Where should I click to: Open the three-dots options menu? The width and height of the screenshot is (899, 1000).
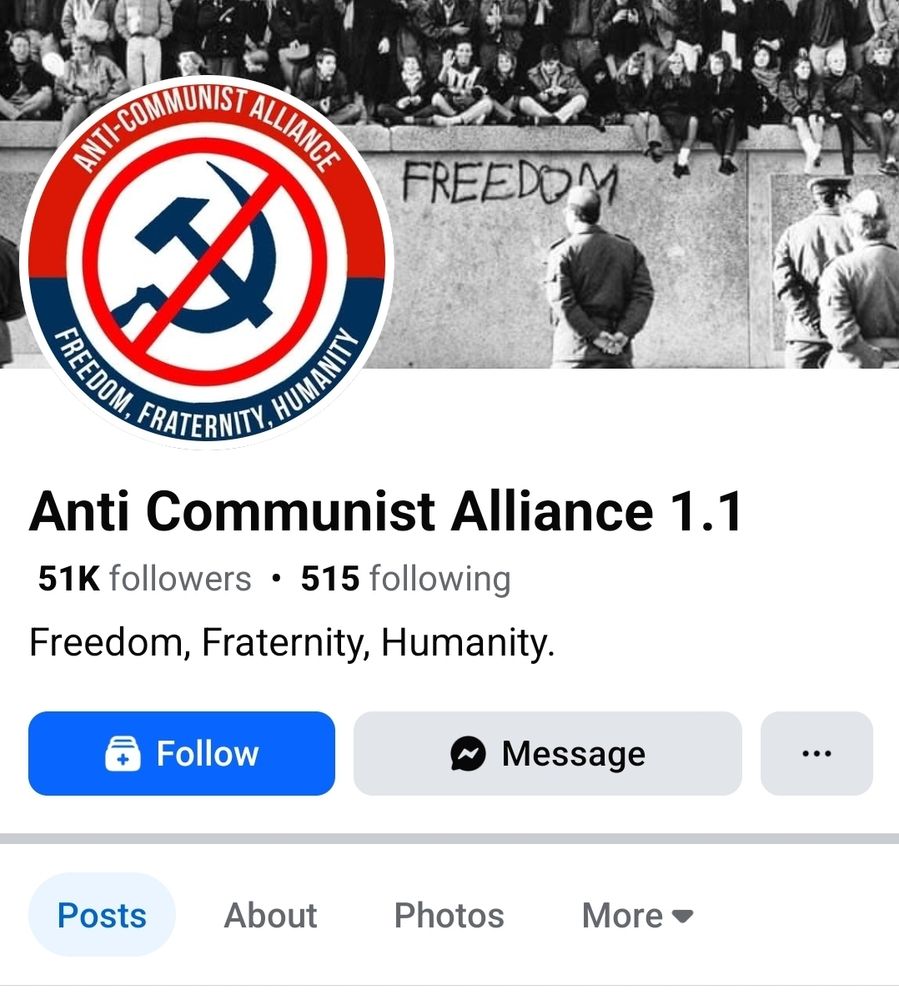[x=817, y=753]
